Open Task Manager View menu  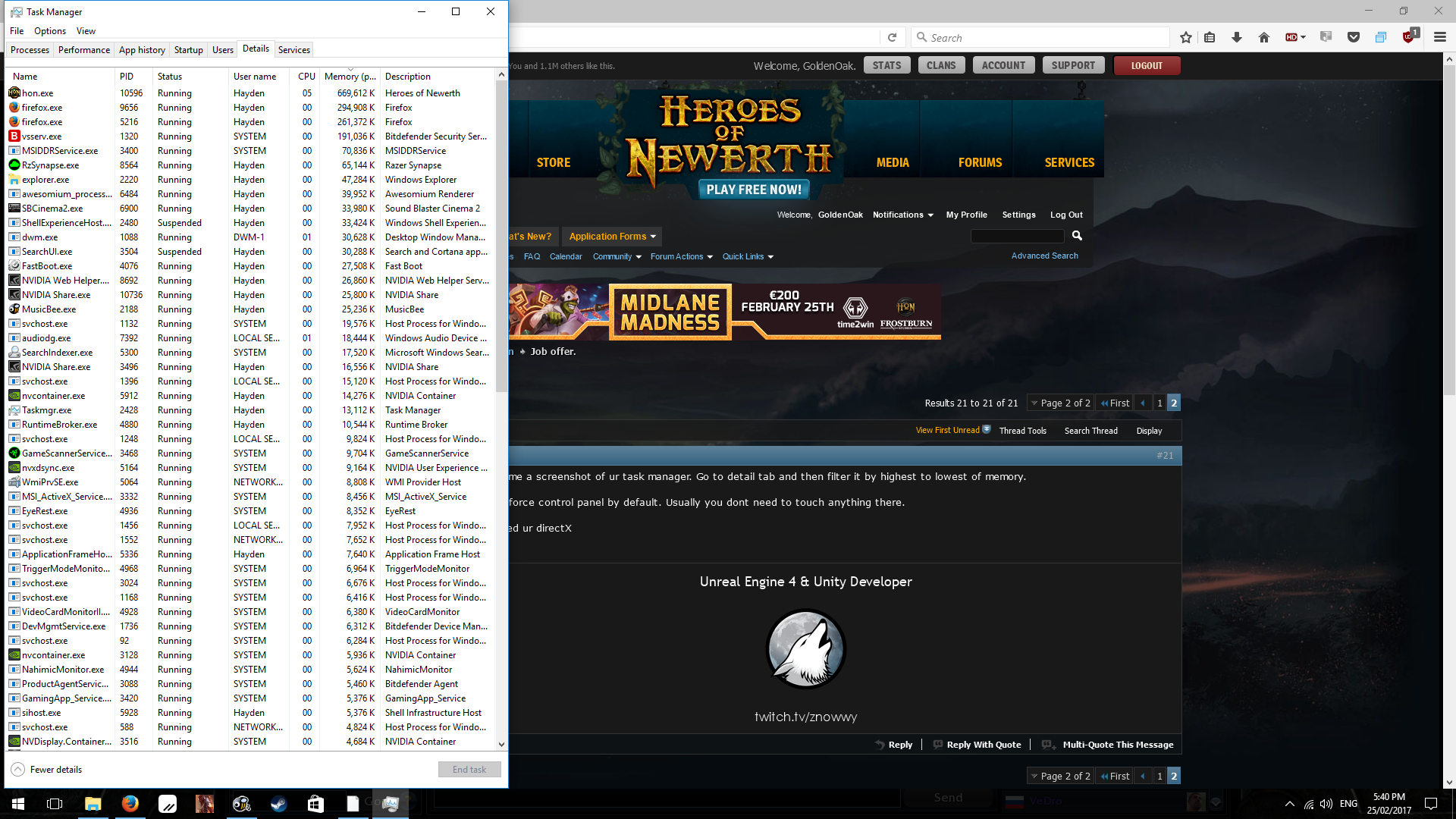tap(86, 31)
